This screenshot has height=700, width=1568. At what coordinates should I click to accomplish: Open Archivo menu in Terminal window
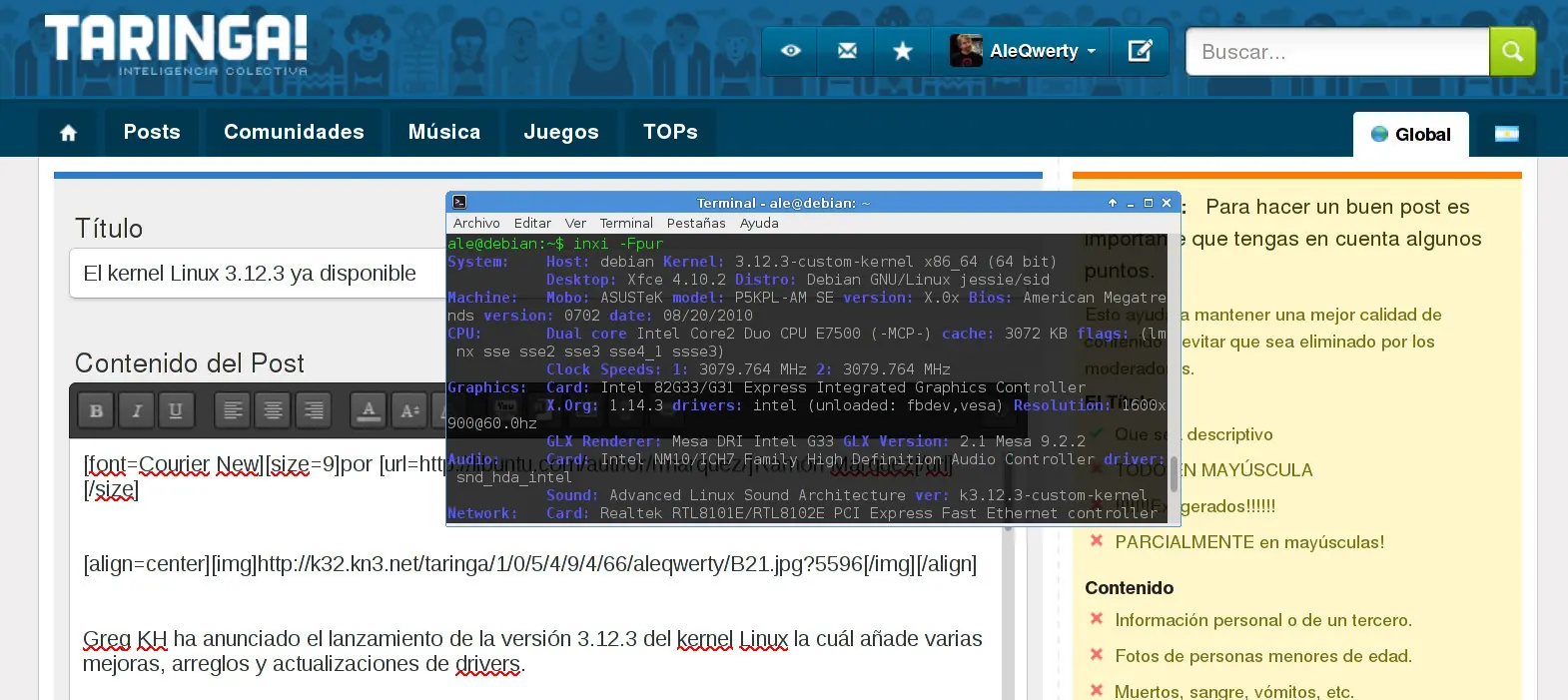coord(476,223)
